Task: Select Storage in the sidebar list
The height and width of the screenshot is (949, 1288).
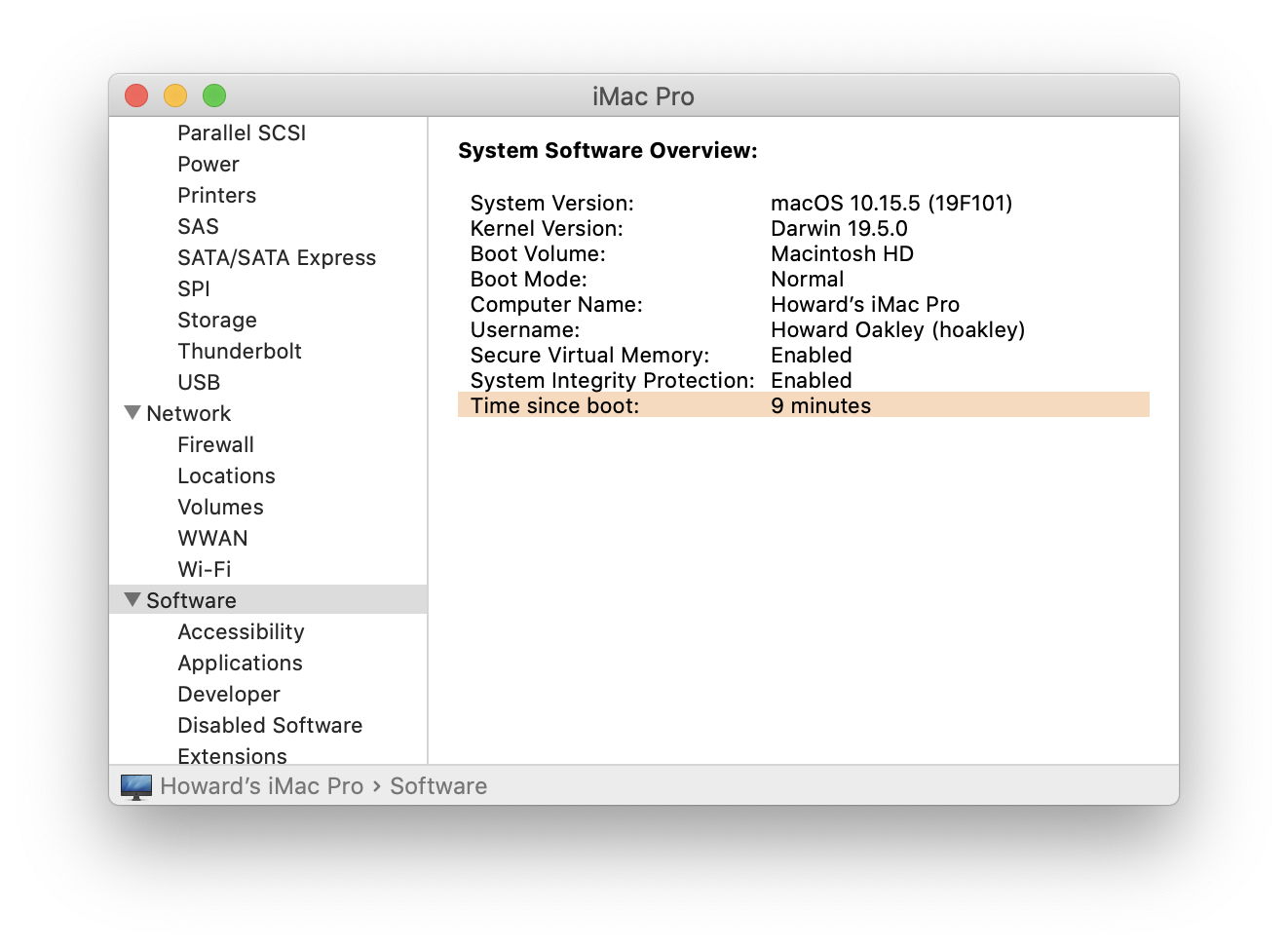Action: [216, 320]
